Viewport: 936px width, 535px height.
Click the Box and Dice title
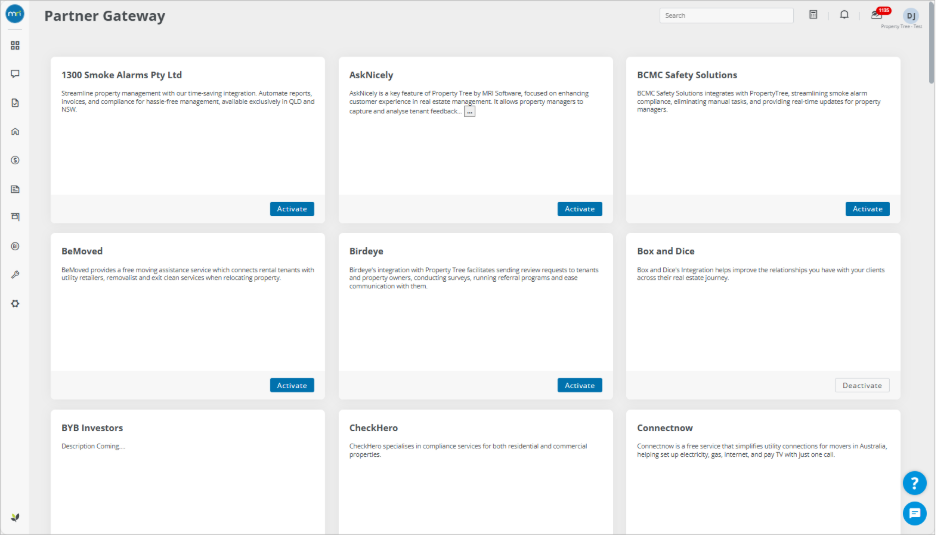point(666,251)
